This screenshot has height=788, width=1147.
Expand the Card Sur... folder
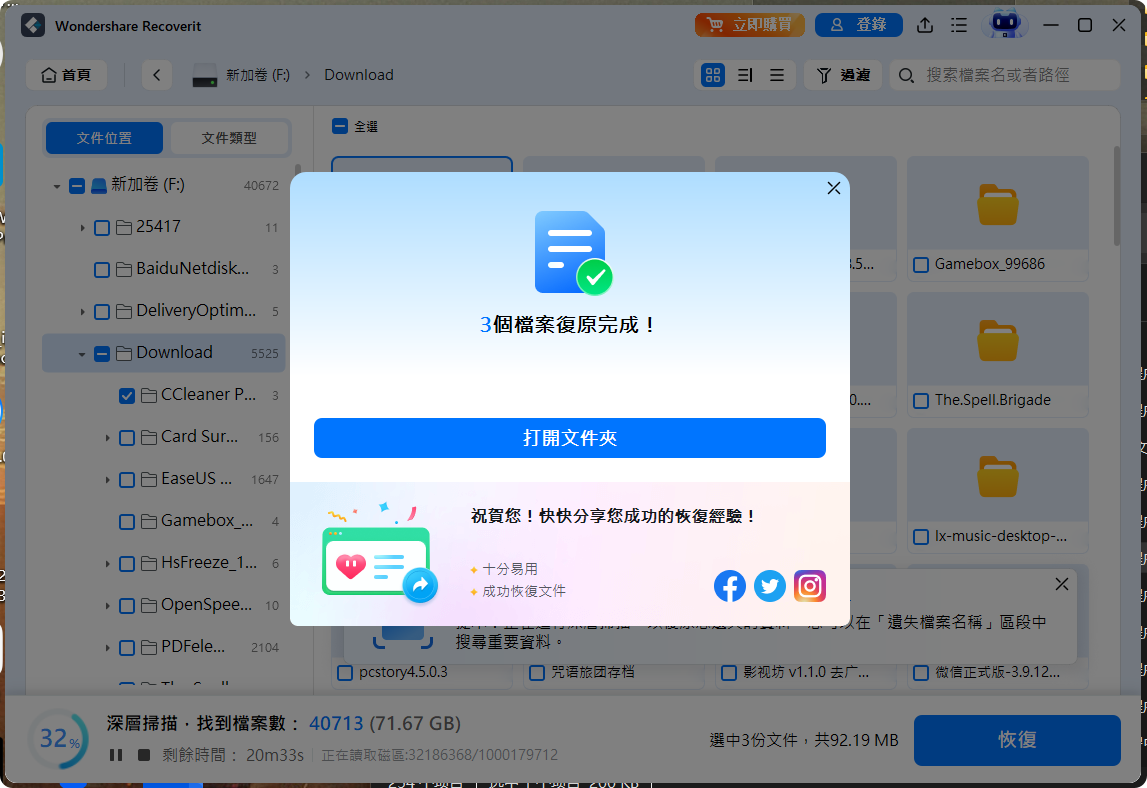click(x=108, y=438)
